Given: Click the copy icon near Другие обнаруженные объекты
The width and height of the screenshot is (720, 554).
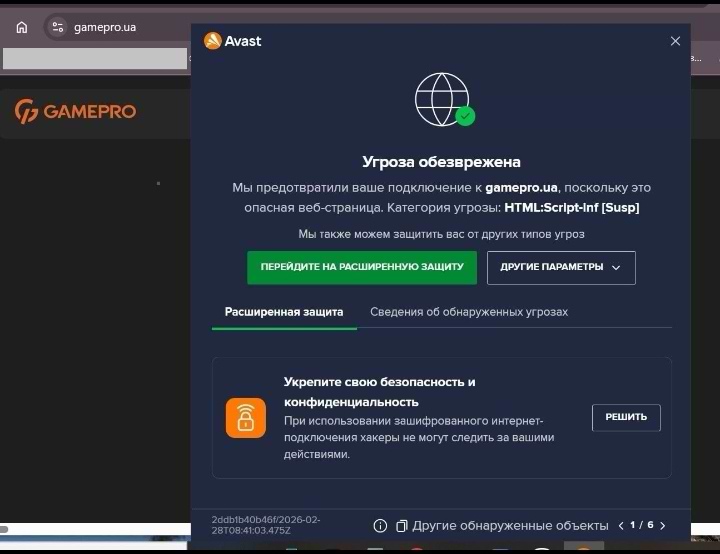Looking at the screenshot, I should (401, 526).
